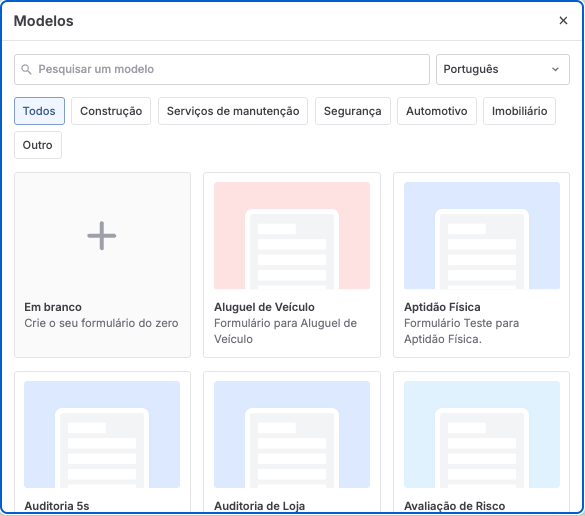Click the language dropdown chevron arrow
This screenshot has height=516, width=585.
click(x=556, y=69)
